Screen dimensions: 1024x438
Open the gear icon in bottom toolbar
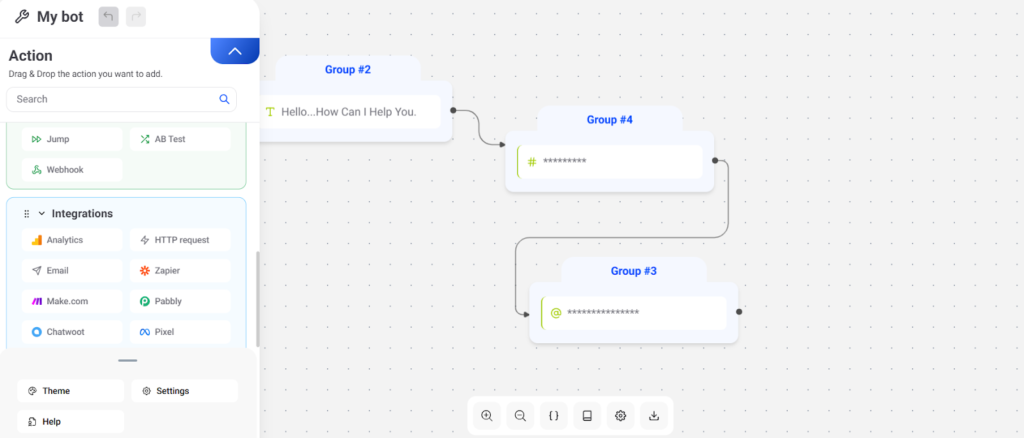621,416
